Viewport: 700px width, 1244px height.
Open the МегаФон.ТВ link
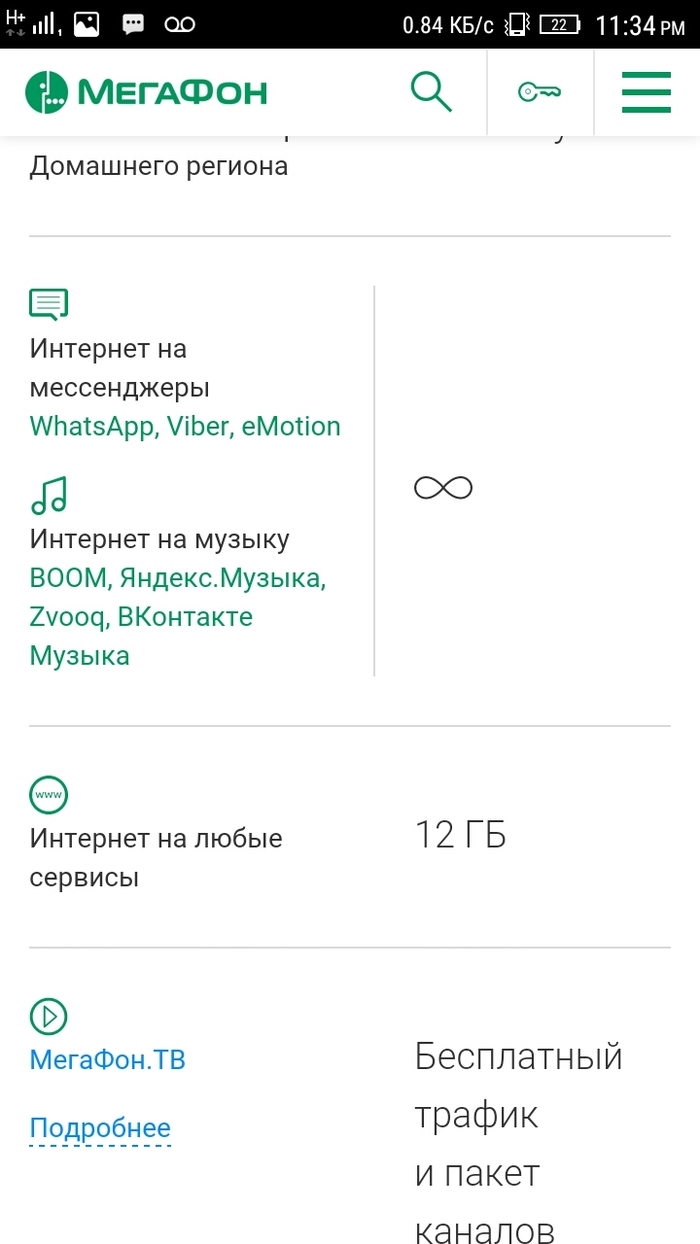click(108, 1060)
